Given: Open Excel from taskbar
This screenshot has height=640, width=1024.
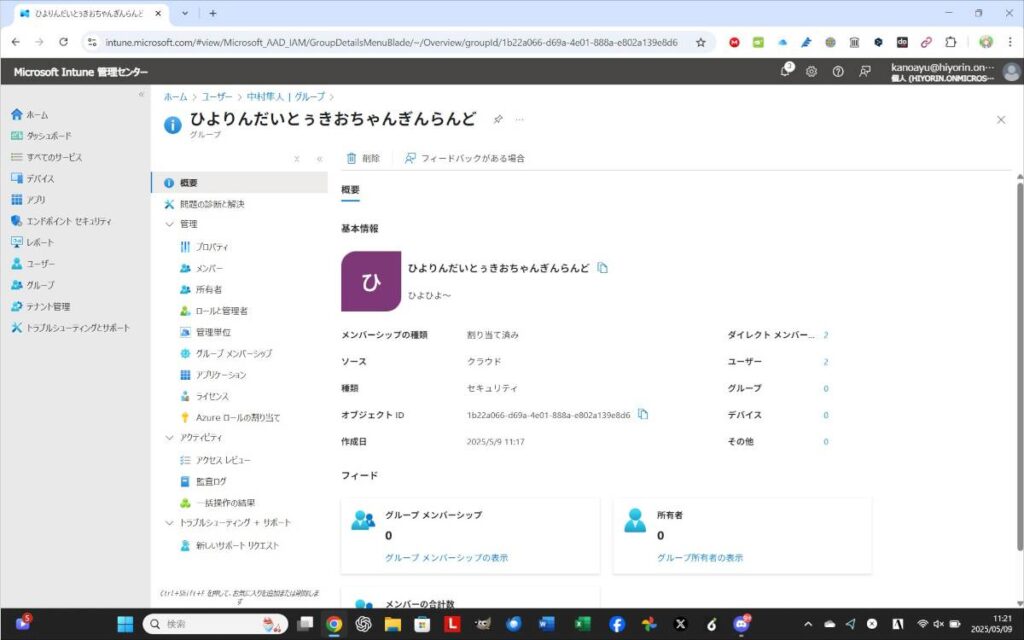Looking at the screenshot, I should click(x=582, y=624).
